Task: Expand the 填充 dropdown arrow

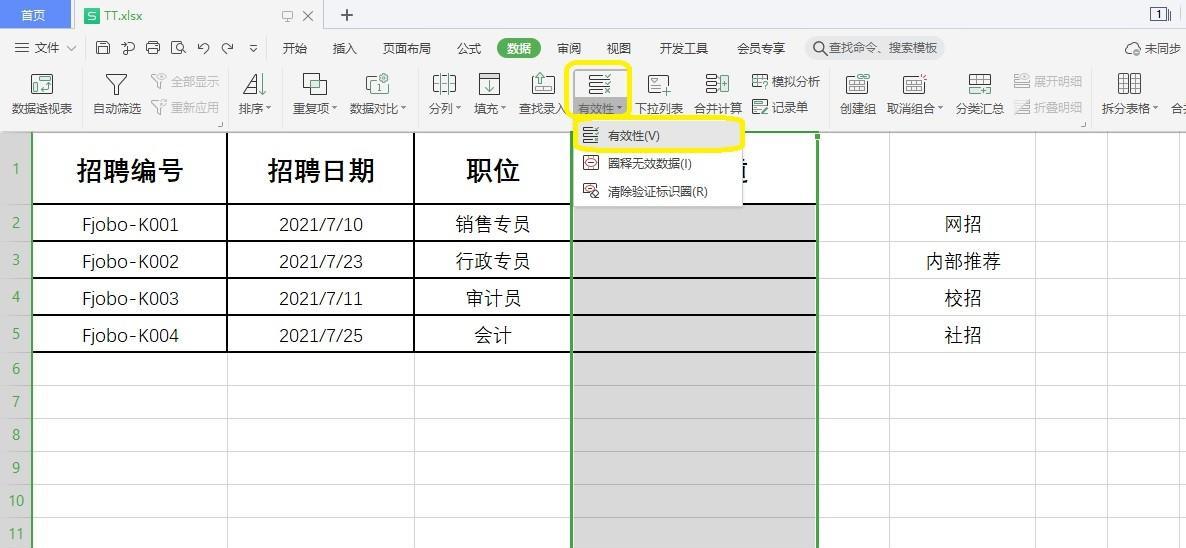Action: 503,109
